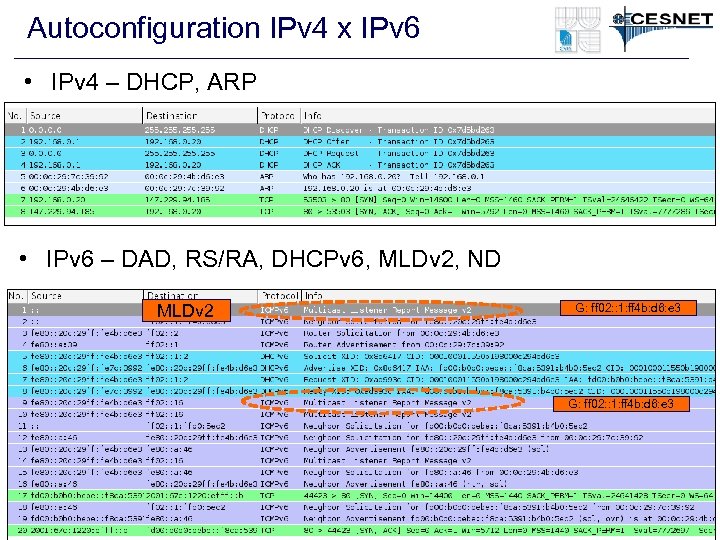The height and width of the screenshot is (540, 720).
Task: Select the DHCP Offer packet row
Action: pyautogui.click(x=360, y=141)
